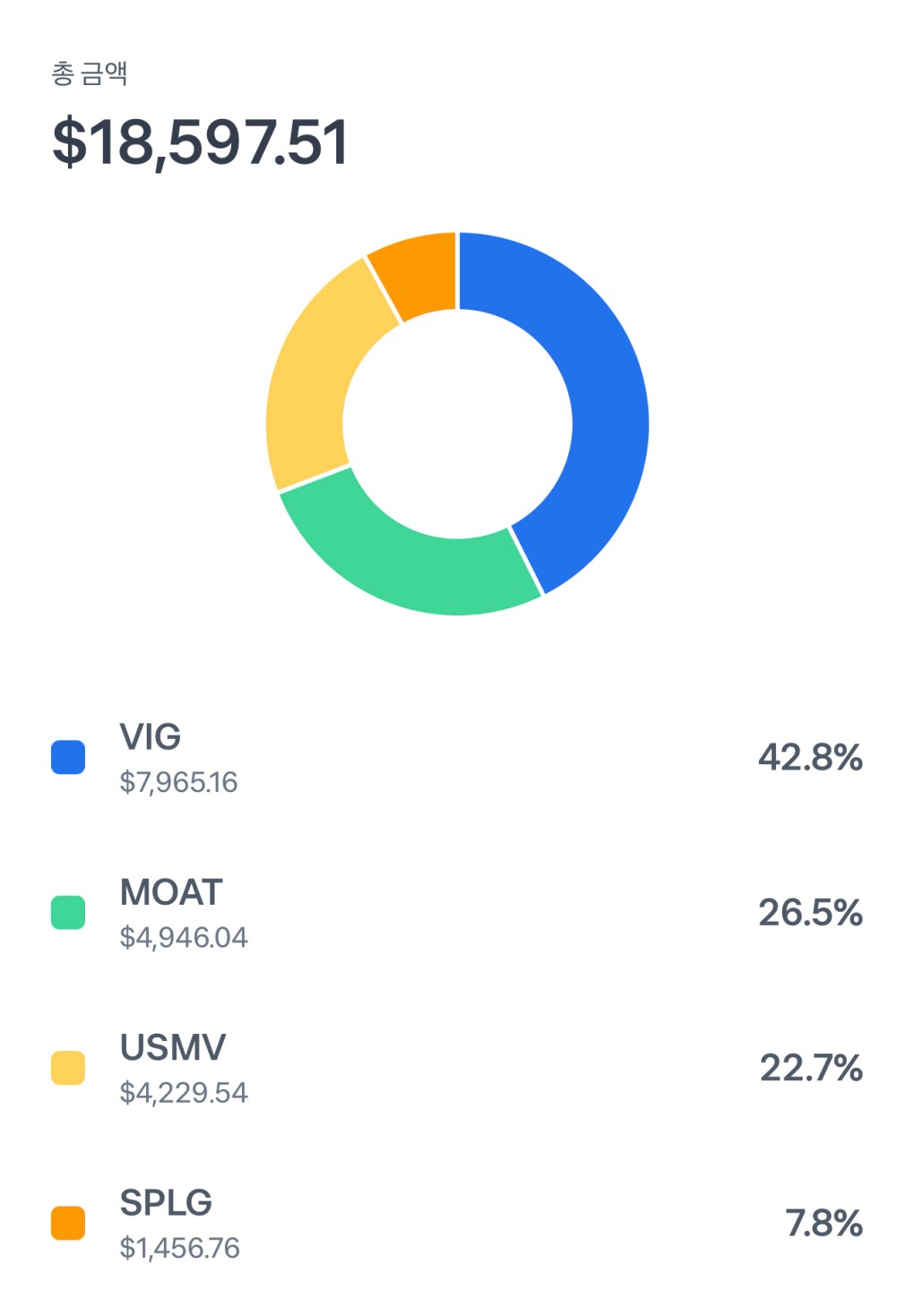
Task: Click the SPLG value $1,456.76
Action: pos(179,1248)
